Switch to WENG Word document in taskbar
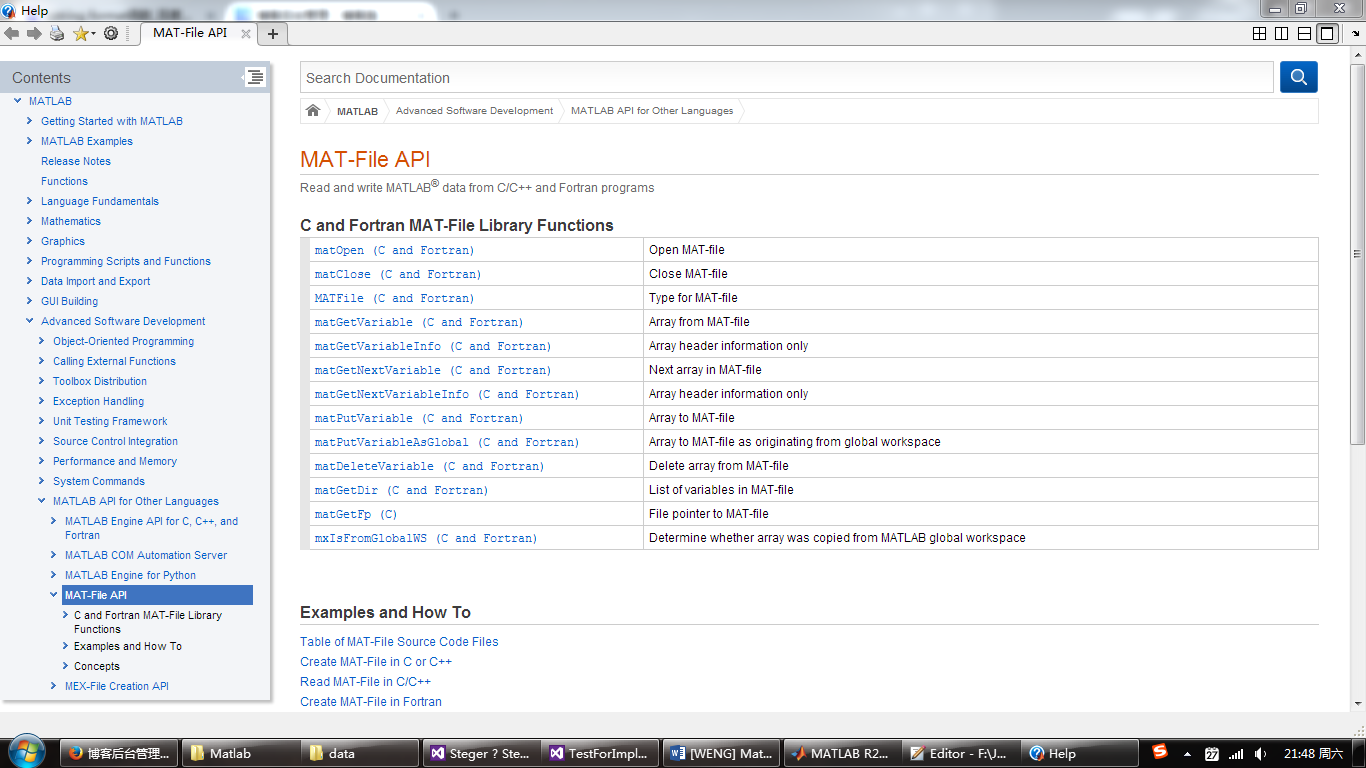The width and height of the screenshot is (1366, 768). point(722,753)
